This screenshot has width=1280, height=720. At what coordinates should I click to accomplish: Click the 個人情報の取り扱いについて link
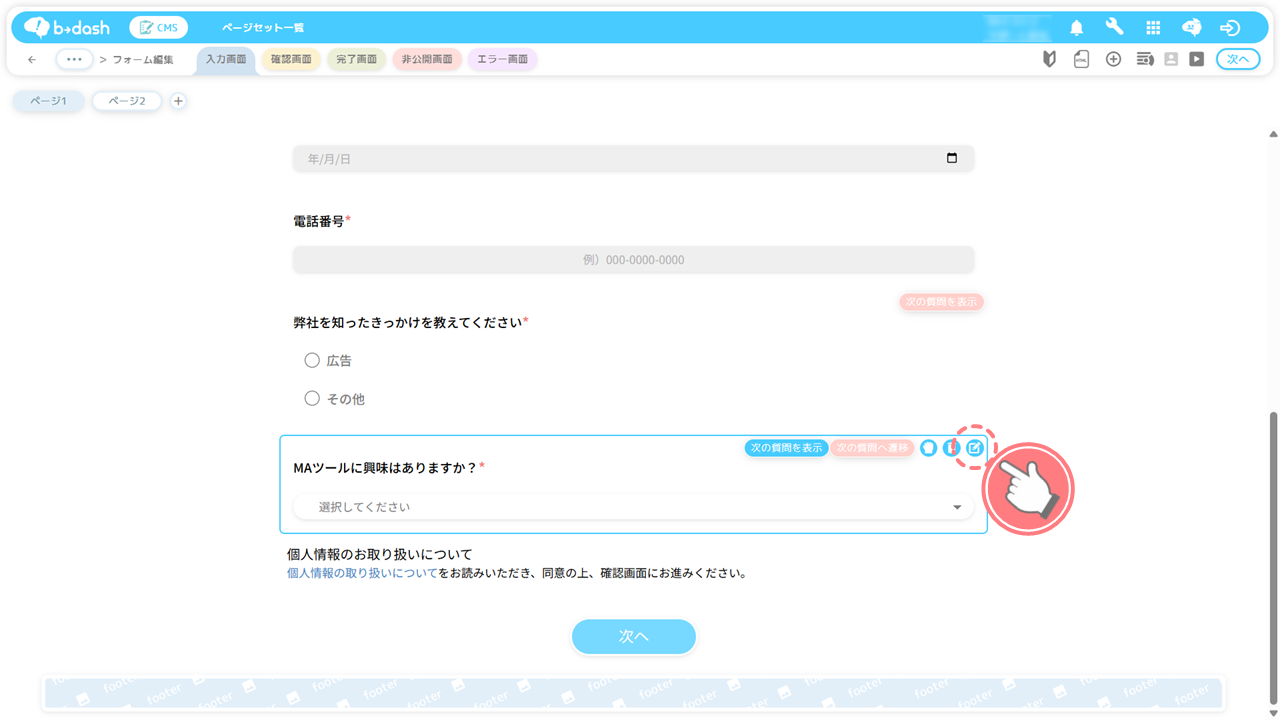[x=362, y=574]
